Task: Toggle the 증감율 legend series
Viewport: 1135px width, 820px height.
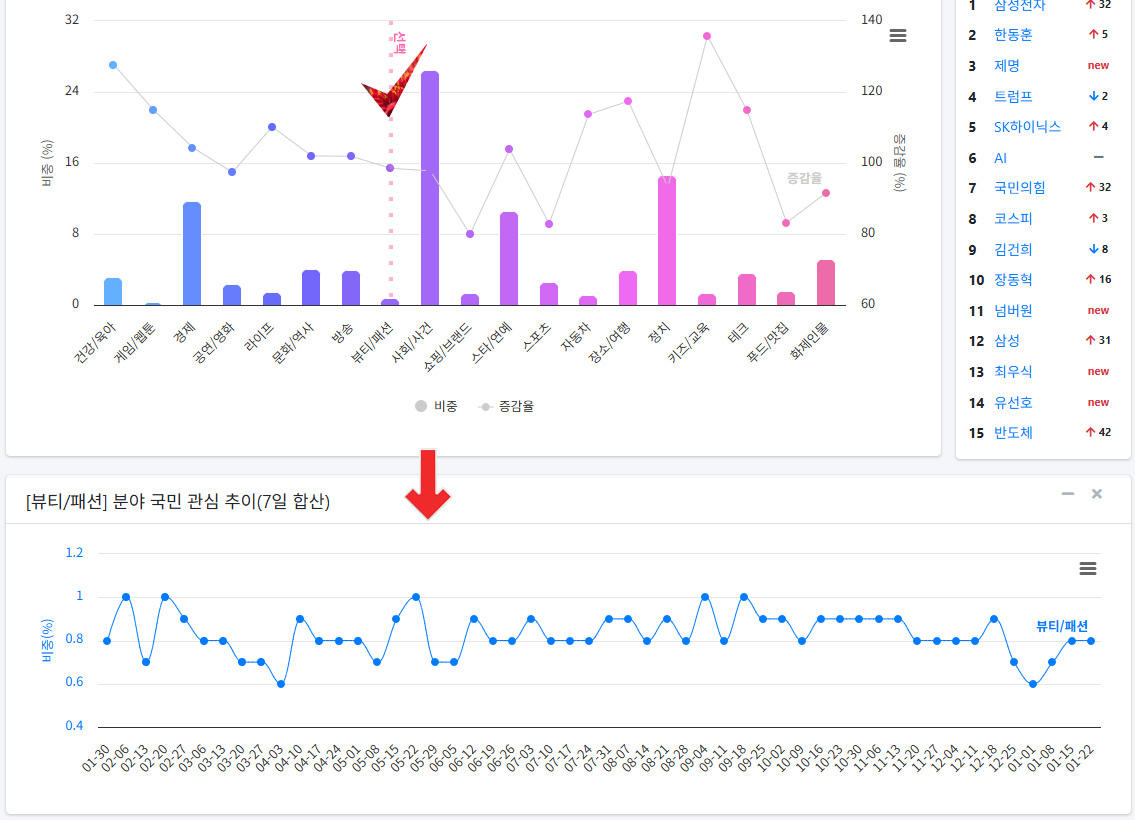Action: pos(507,406)
